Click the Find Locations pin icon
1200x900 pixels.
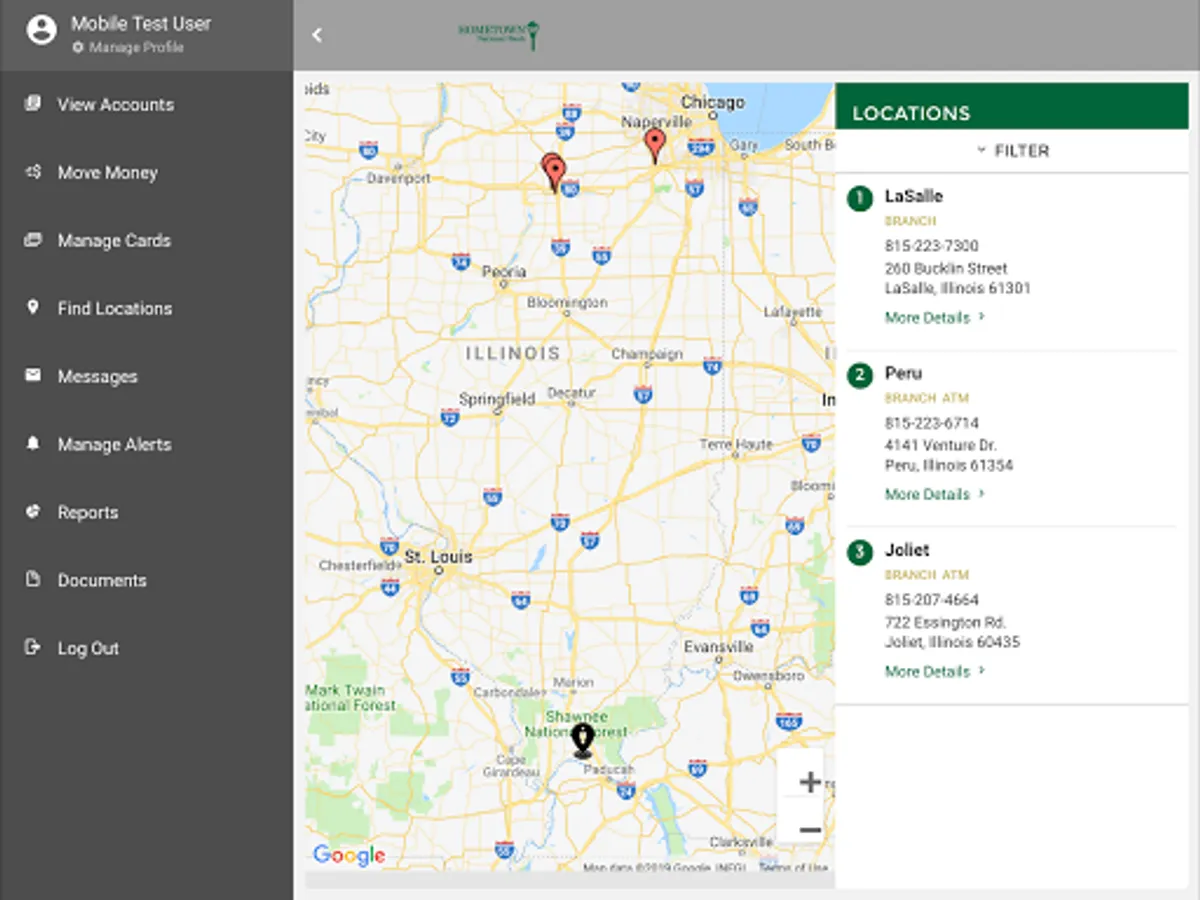pos(33,307)
